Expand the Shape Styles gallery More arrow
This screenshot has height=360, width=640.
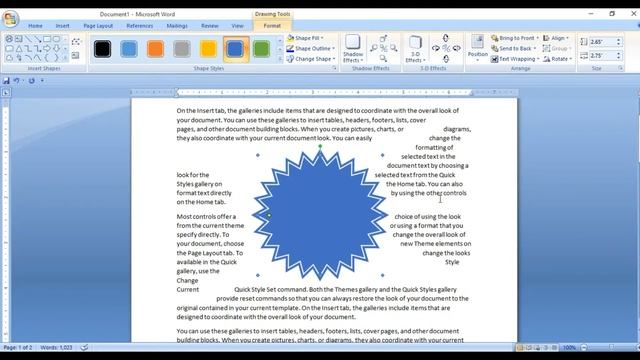pyautogui.click(x=280, y=59)
